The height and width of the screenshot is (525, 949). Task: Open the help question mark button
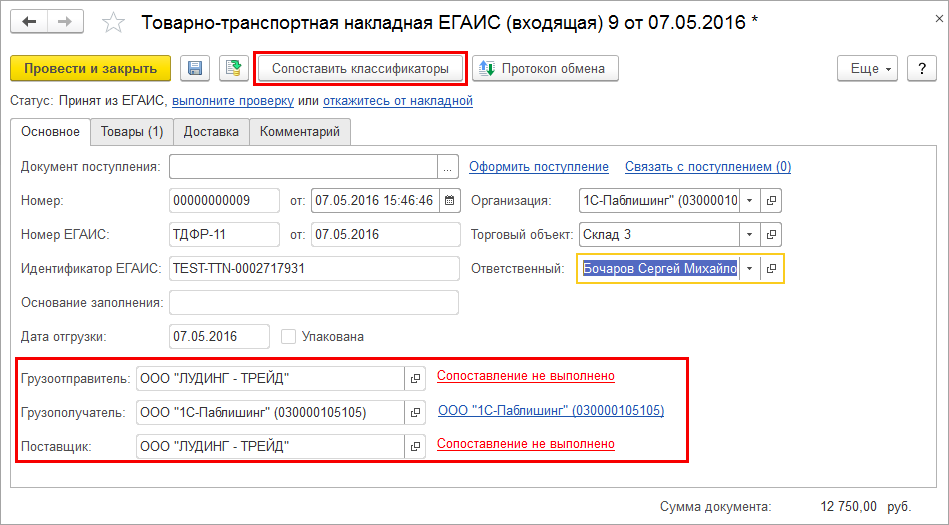922,68
